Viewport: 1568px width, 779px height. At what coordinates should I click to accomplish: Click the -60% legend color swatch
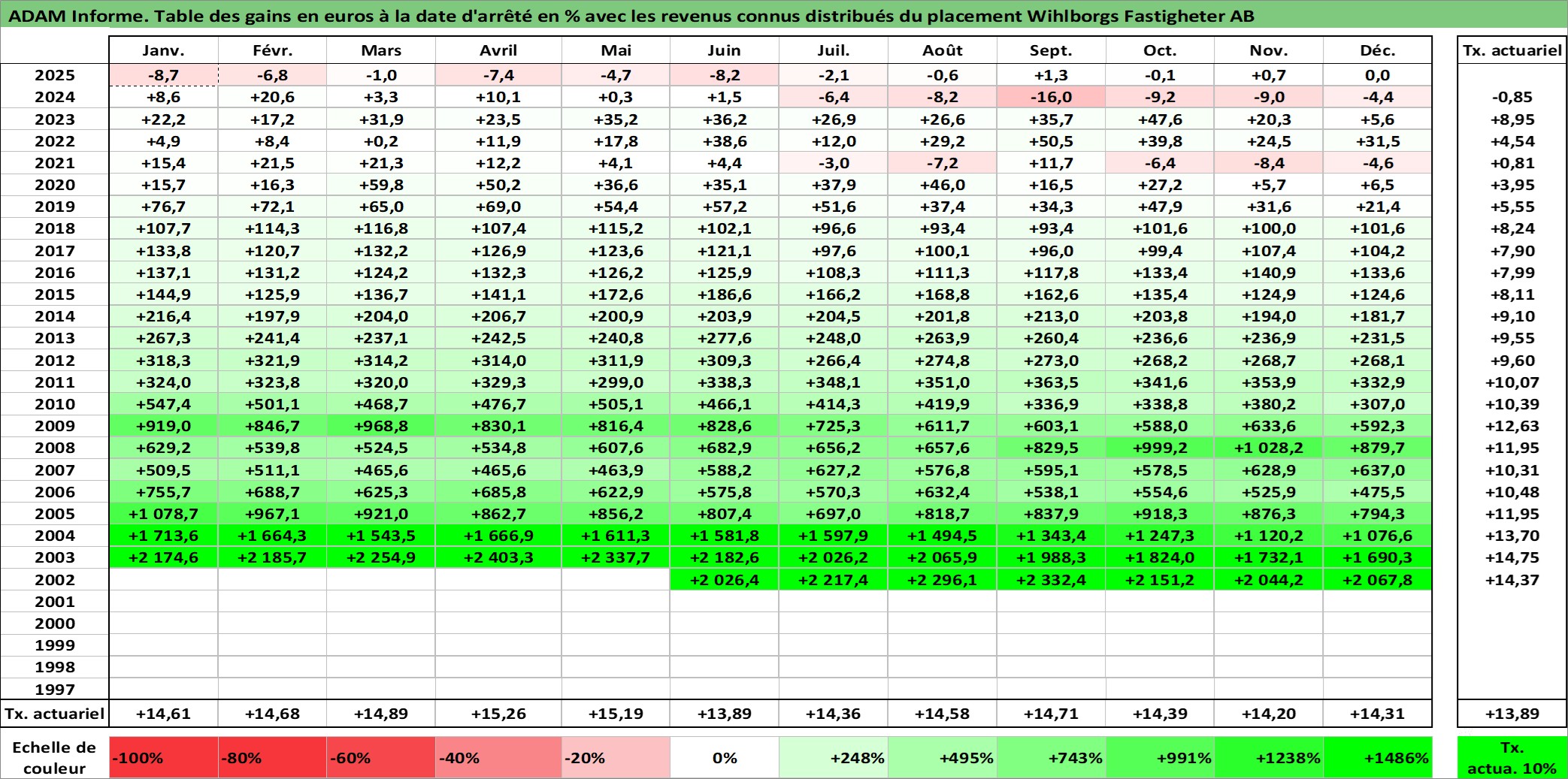(x=381, y=757)
